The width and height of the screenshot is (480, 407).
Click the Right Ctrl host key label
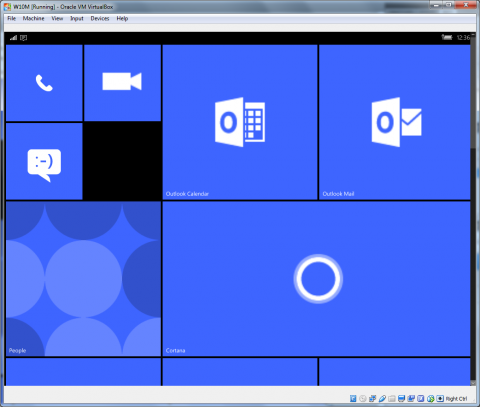(456, 399)
